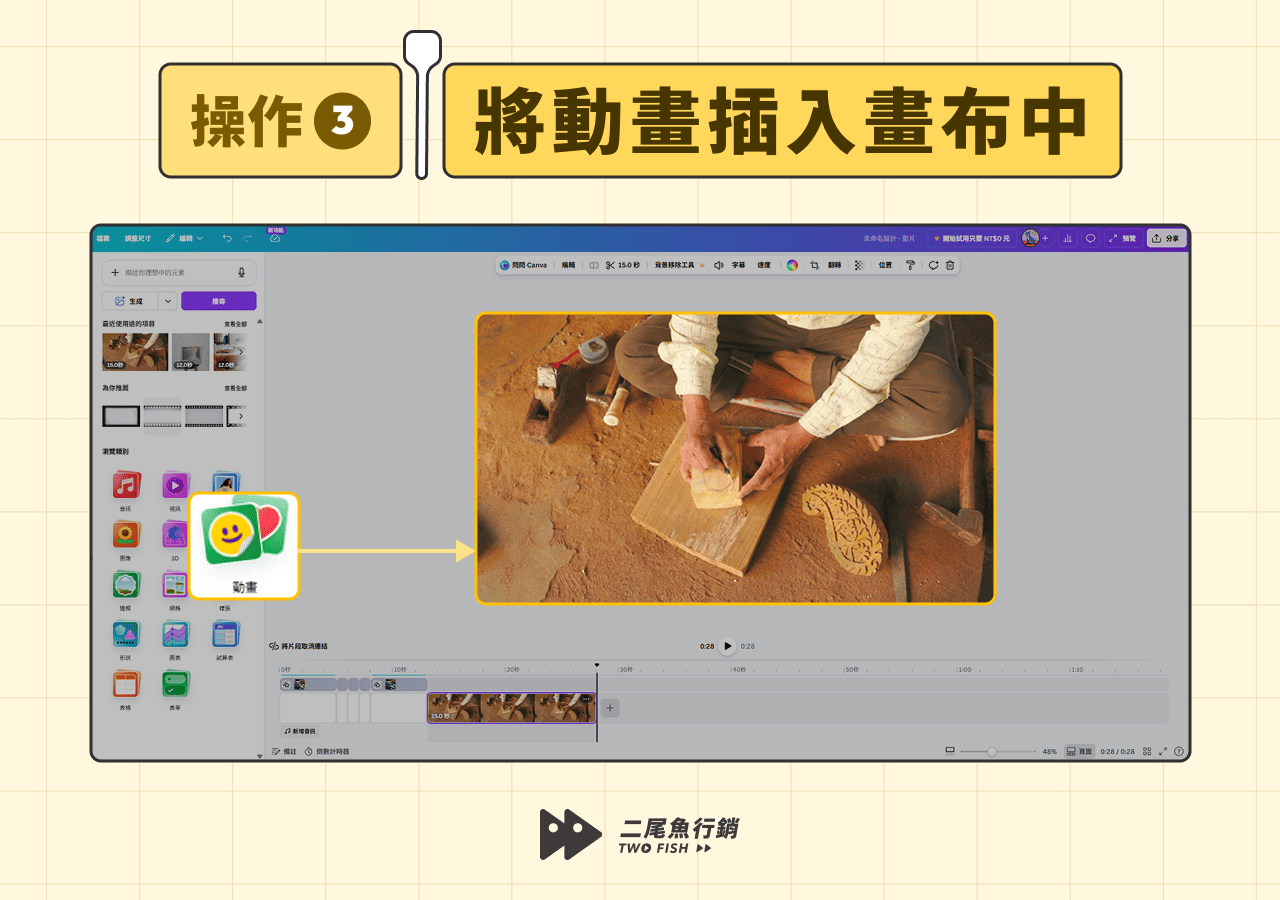Open the 調整尺寸 resize menu
The width and height of the screenshot is (1280, 900).
click(x=138, y=238)
